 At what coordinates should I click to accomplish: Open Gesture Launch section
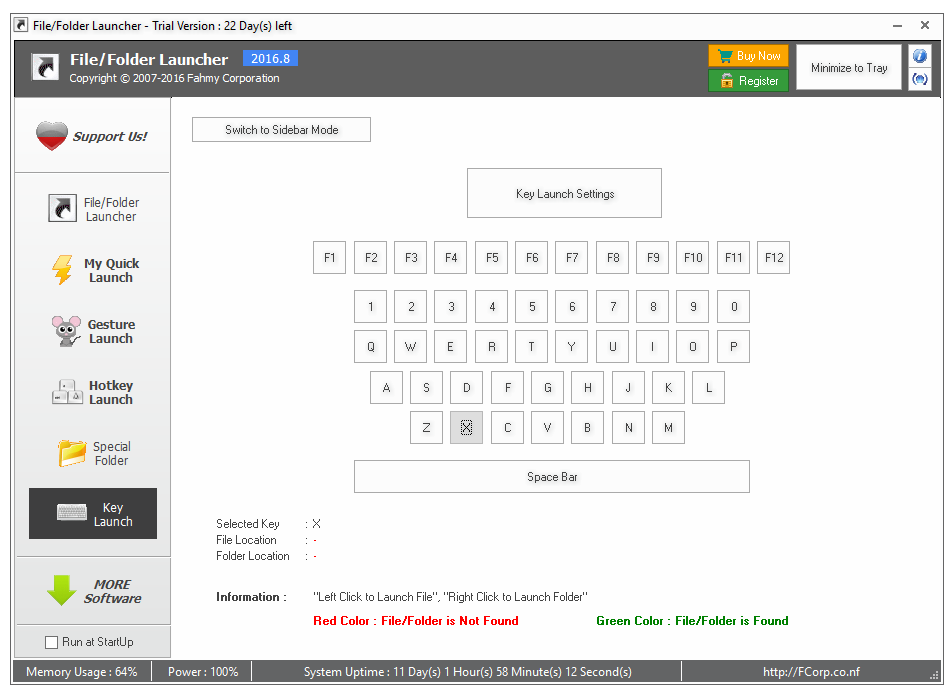[x=93, y=331]
